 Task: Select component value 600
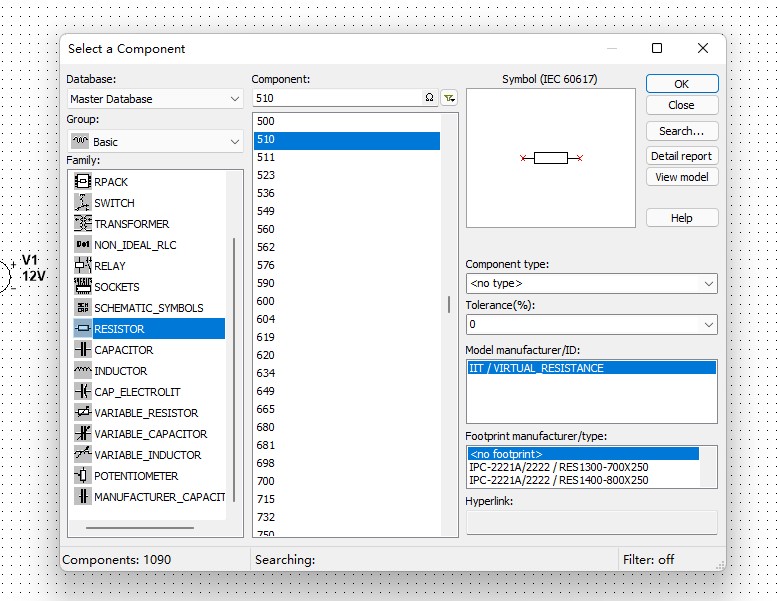click(346, 301)
